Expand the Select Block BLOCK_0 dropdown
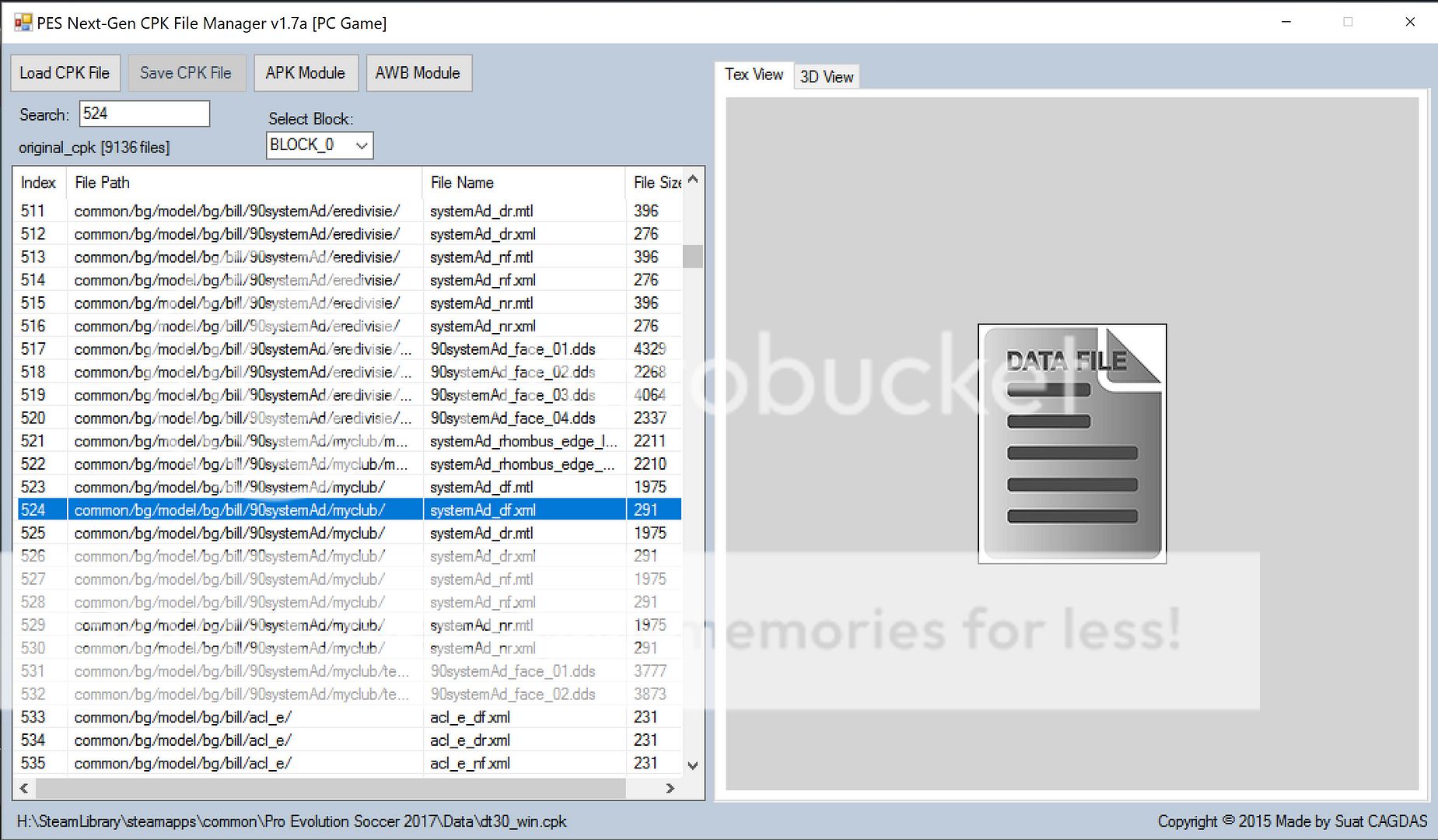1438x840 pixels. click(x=320, y=145)
